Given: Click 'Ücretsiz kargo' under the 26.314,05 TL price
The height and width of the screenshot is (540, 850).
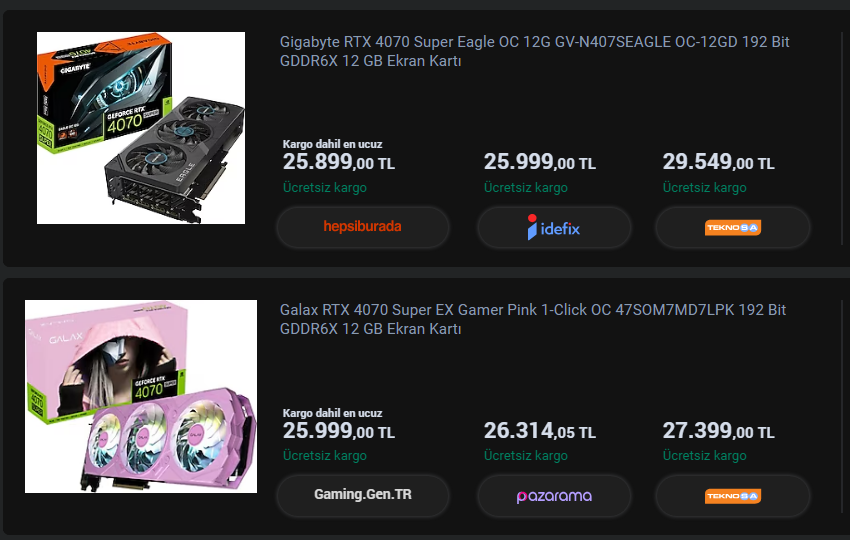Looking at the screenshot, I should pyautogui.click(x=525, y=455).
